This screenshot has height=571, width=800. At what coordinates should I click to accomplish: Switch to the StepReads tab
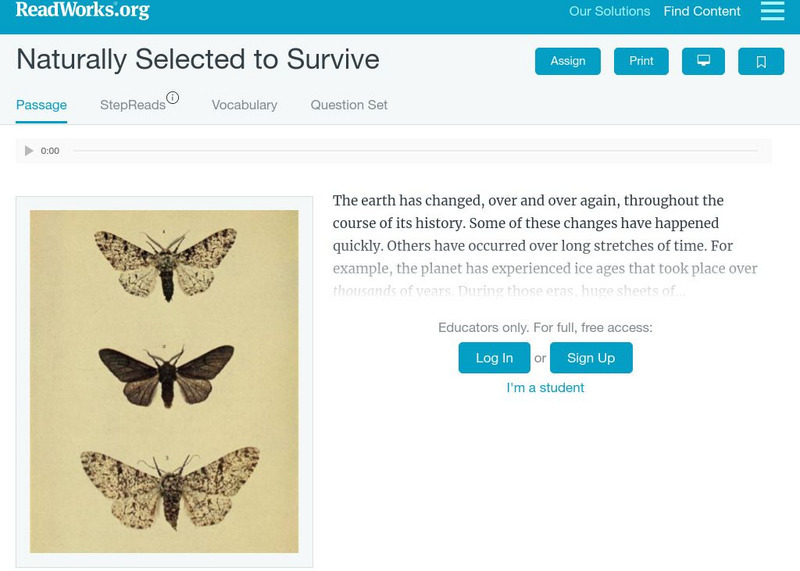pos(132,105)
